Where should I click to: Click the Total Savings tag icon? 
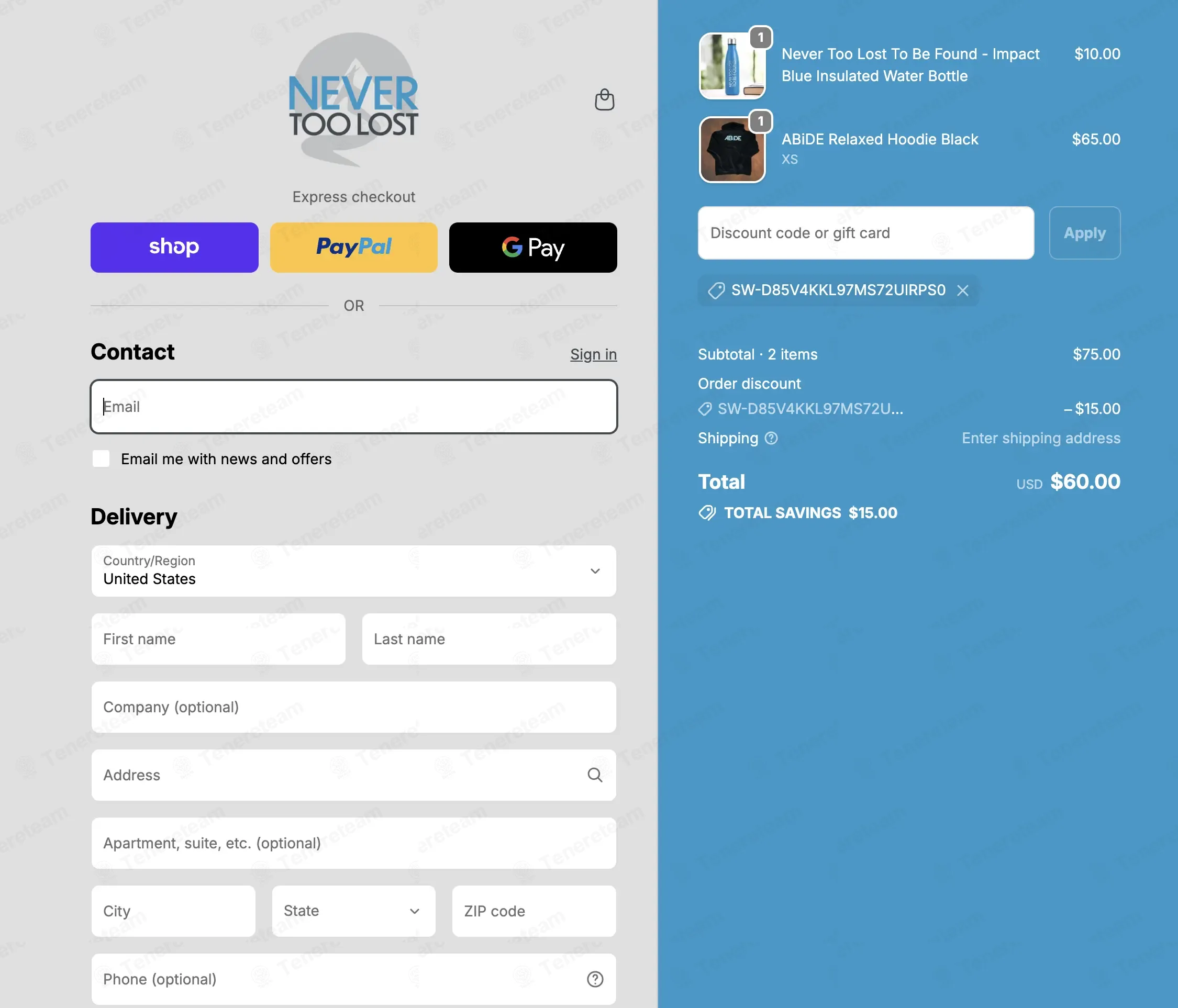pyautogui.click(x=707, y=512)
